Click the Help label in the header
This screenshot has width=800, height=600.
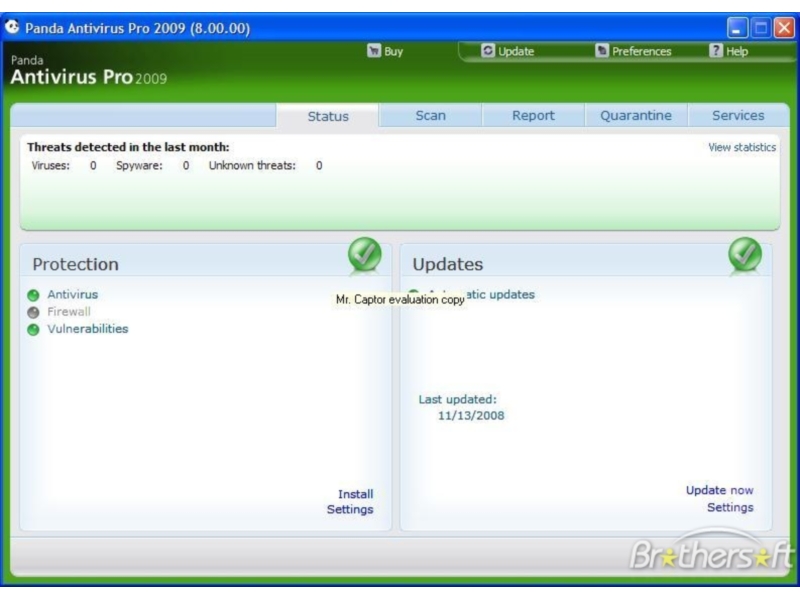[x=737, y=52]
